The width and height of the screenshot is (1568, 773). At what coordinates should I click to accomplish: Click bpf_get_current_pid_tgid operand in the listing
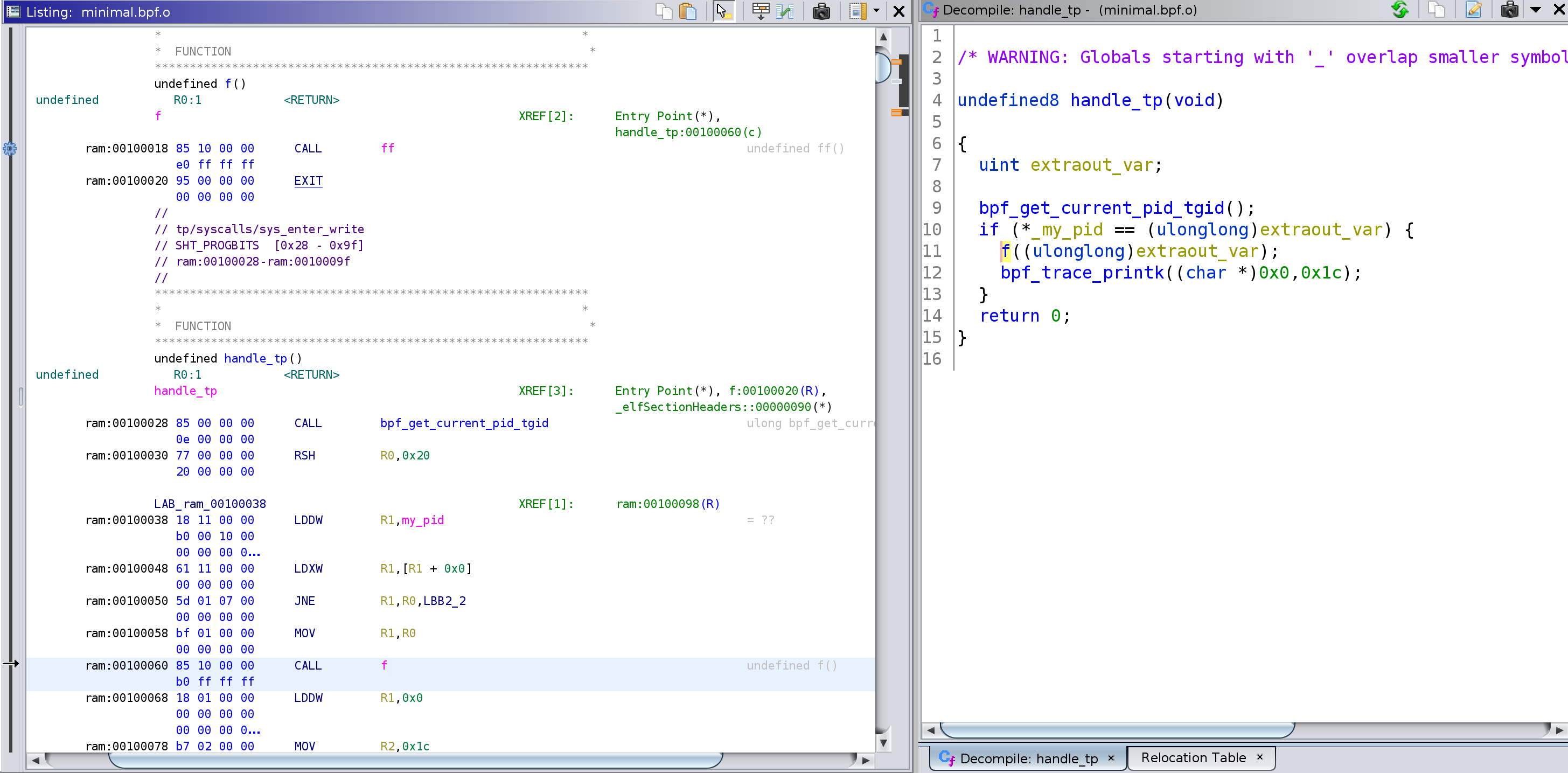click(464, 423)
